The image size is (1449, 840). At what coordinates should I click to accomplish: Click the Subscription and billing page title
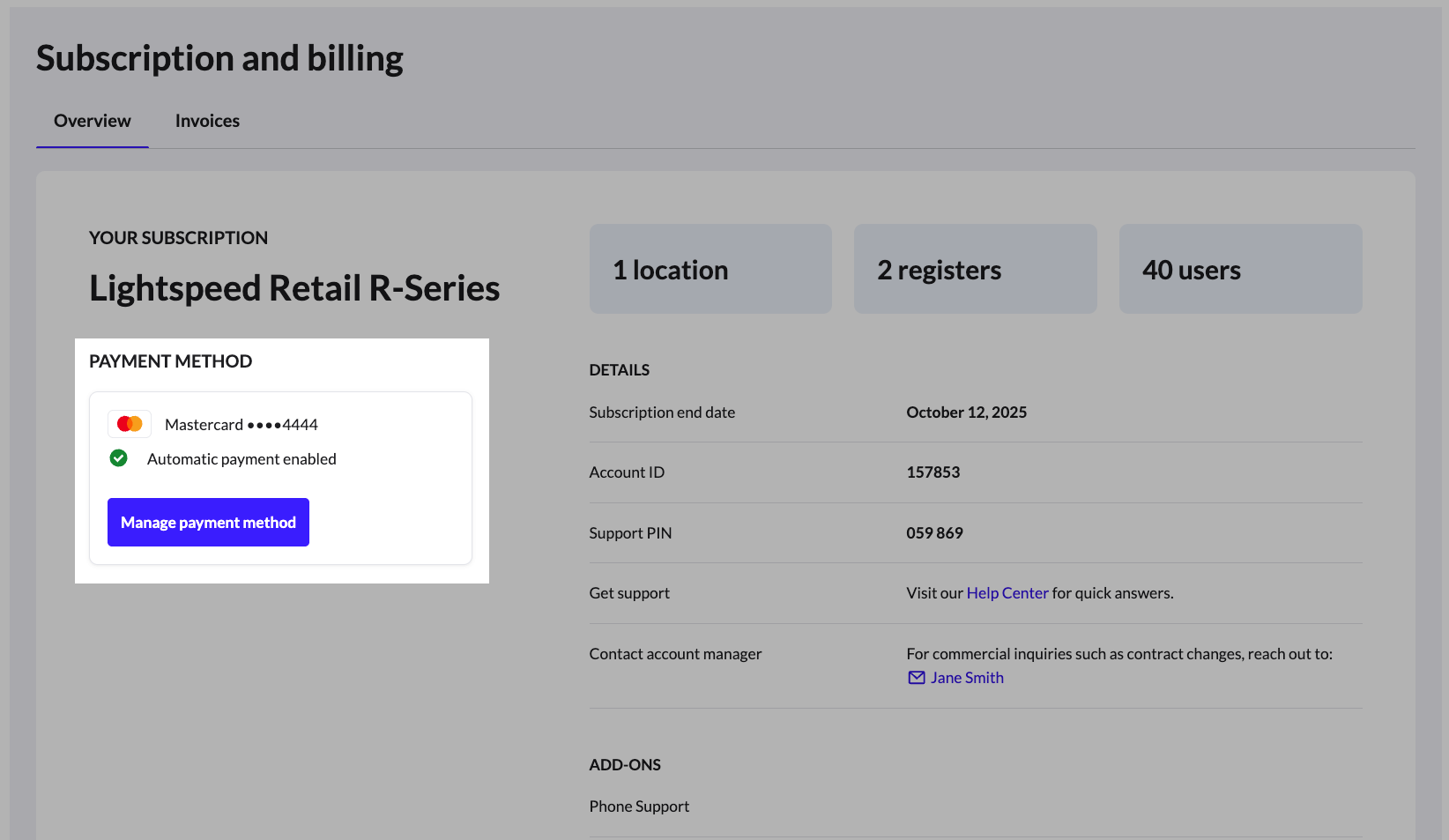(x=219, y=58)
